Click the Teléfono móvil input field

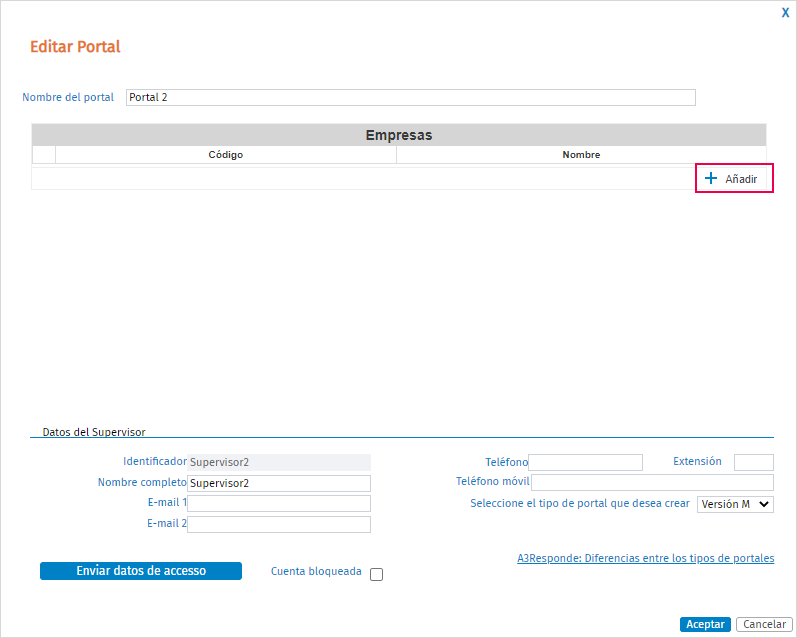pyautogui.click(x=653, y=482)
